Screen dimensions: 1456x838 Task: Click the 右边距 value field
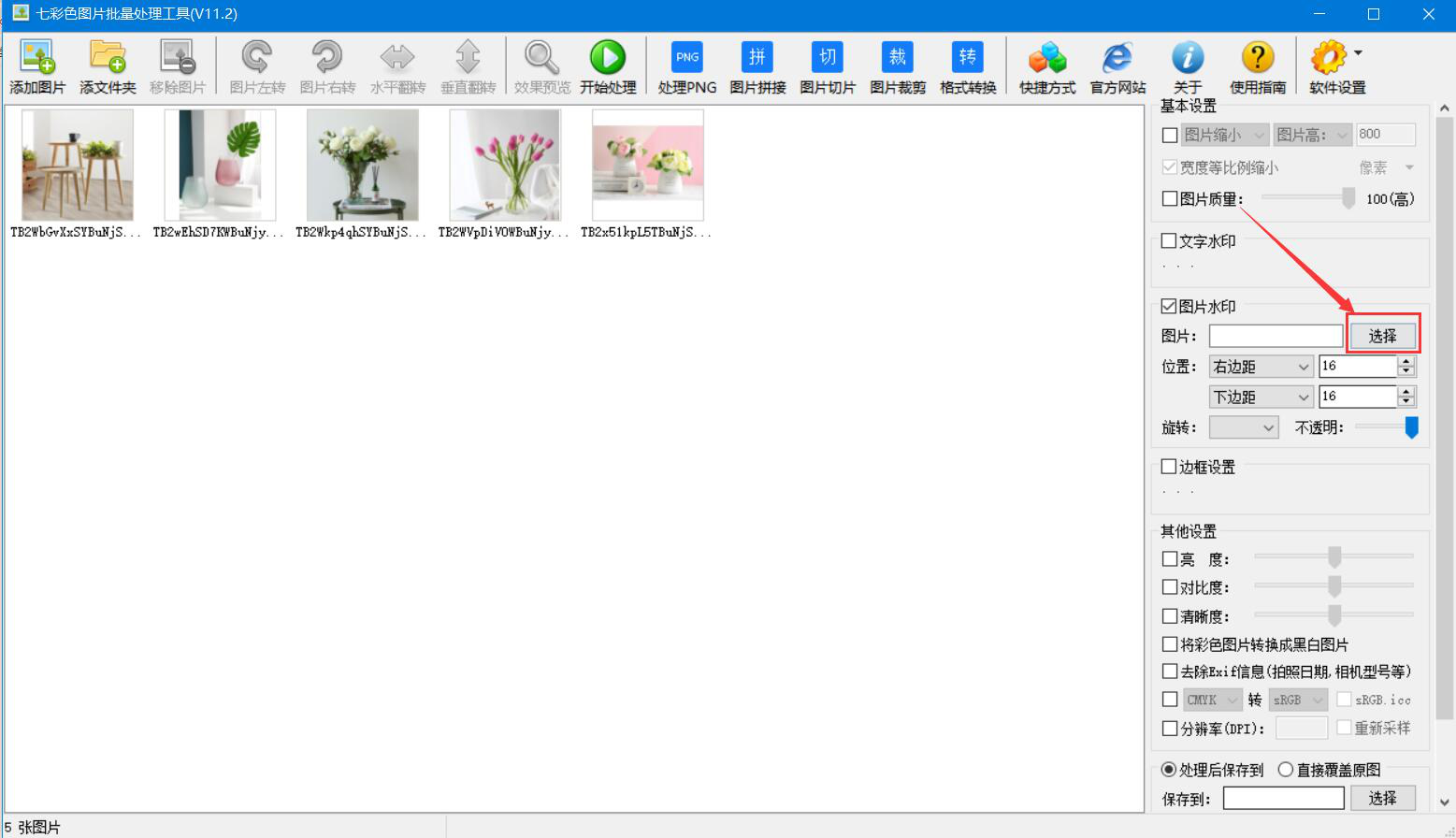(1358, 367)
